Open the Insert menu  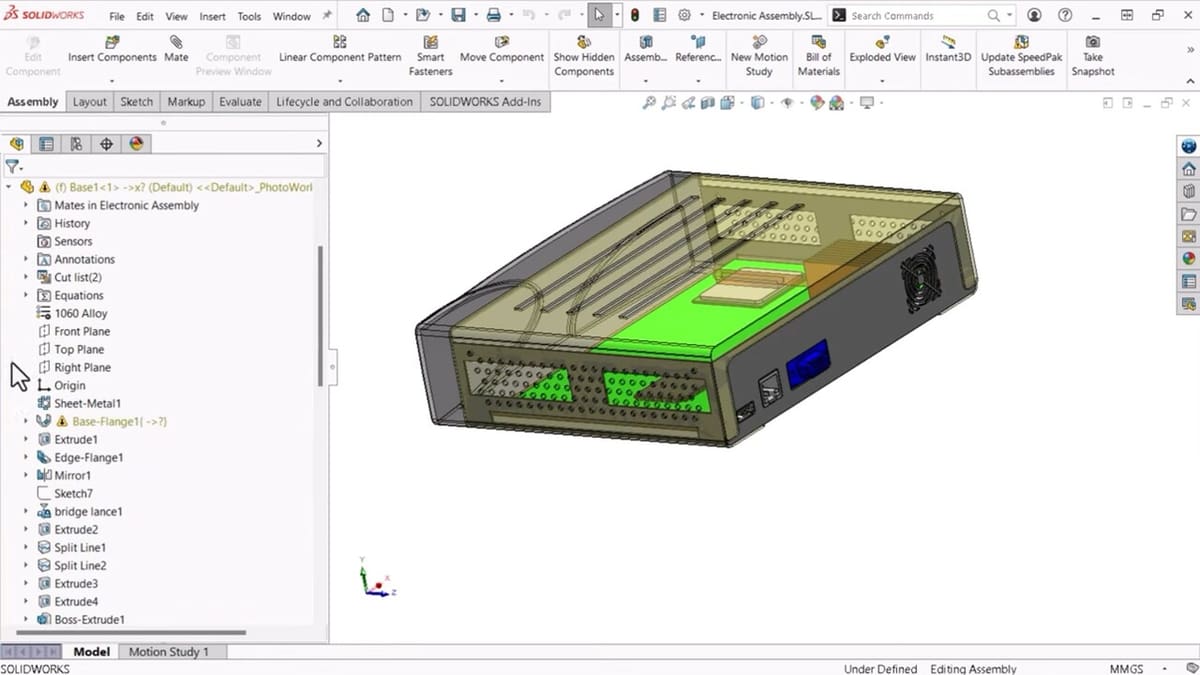pos(212,16)
